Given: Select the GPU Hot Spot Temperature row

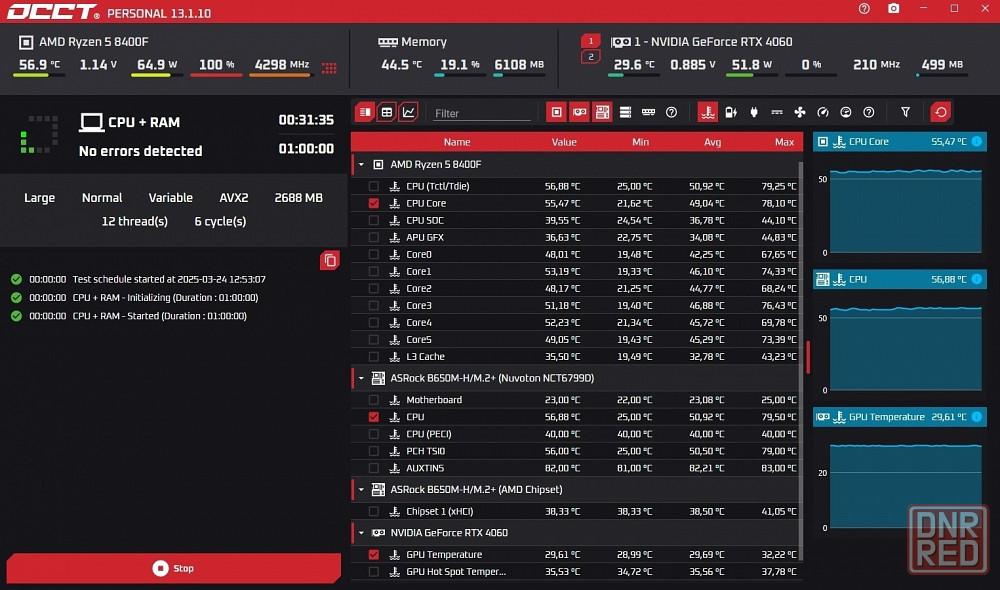Looking at the screenshot, I should (577, 572).
